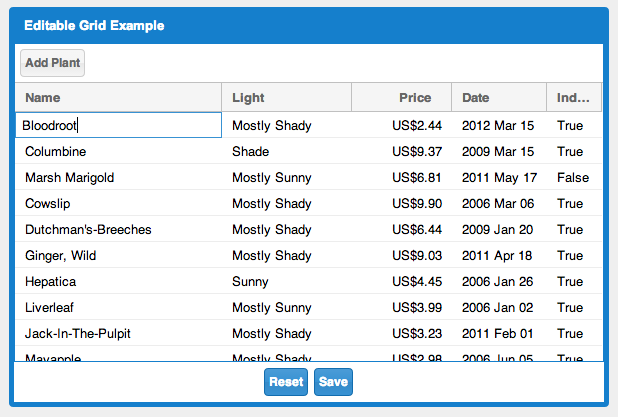Save the grid changes
Viewport: 618px width, 417px height.
tap(333, 382)
